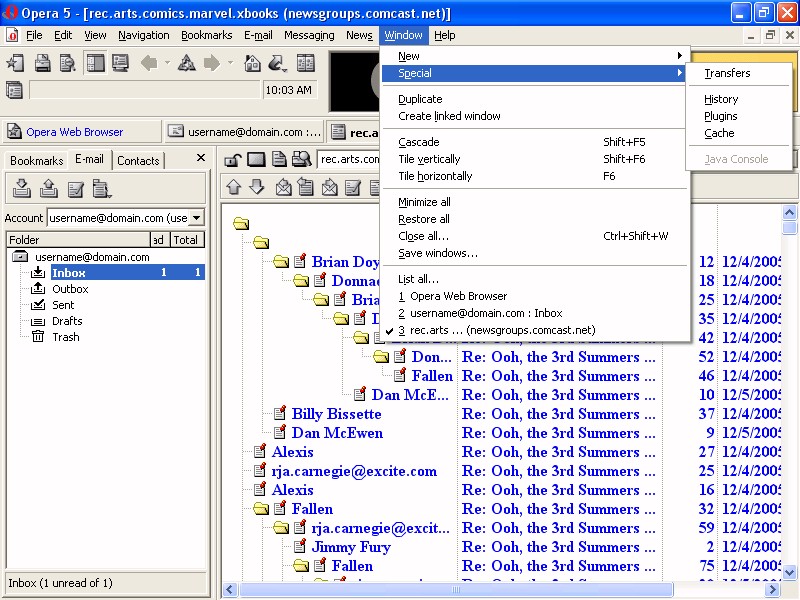Open the File menu
Image resolution: width=800 pixels, height=600 pixels.
[x=34, y=35]
